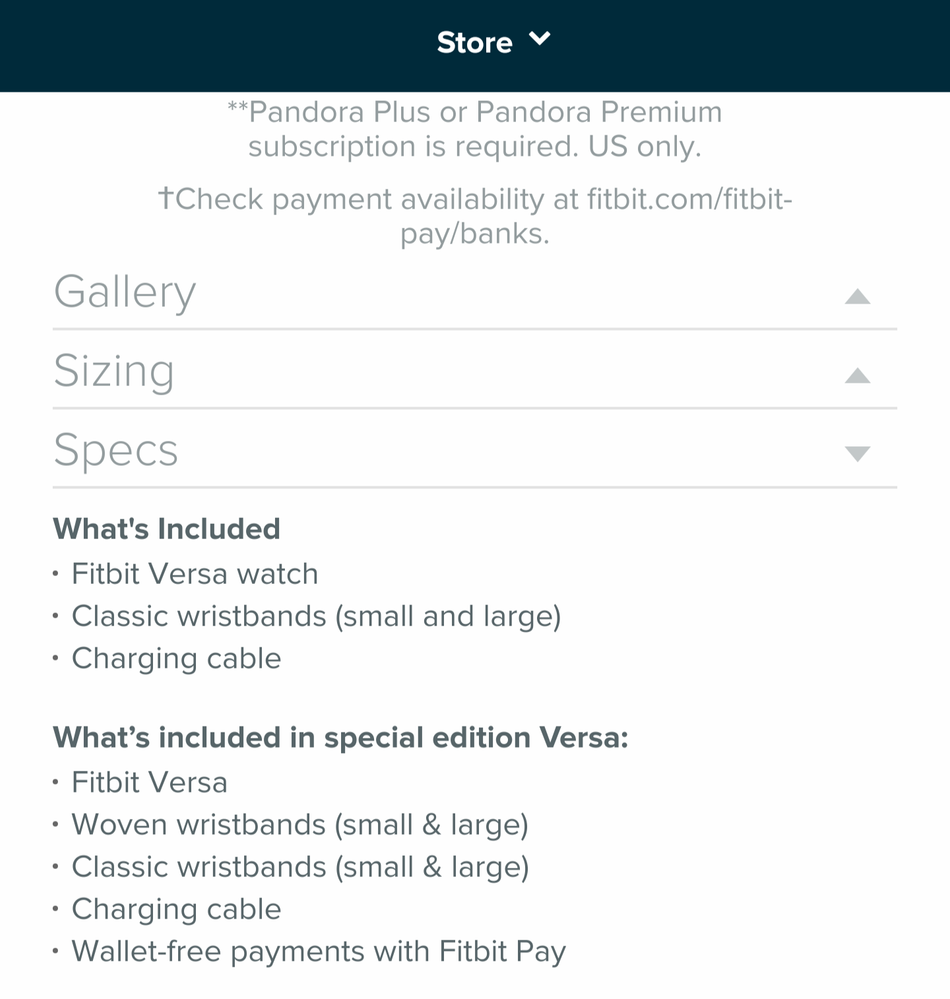The width and height of the screenshot is (950, 999).
Task: Click Charging cable in special edition list
Action: 176,909
